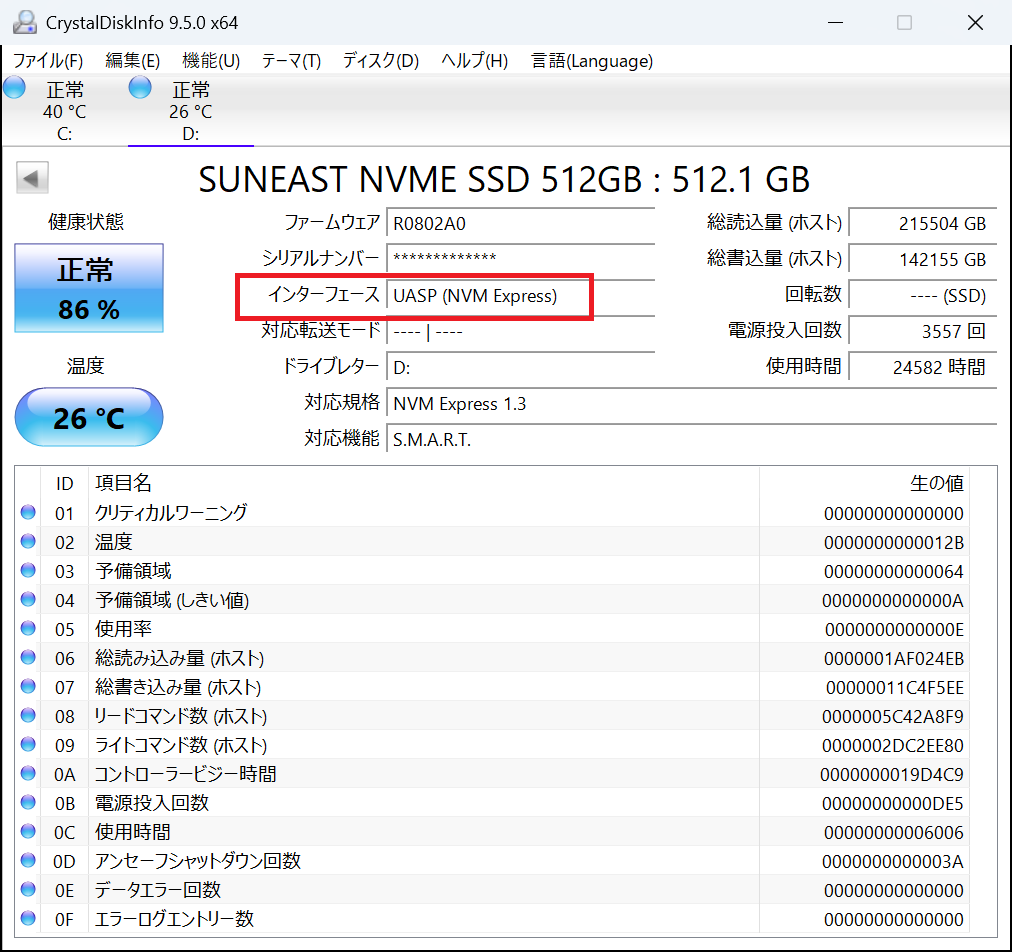Viewport: 1012px width, 952px height.
Task: Click status dot for row 09 ライトコマンド数
Action: point(28,745)
